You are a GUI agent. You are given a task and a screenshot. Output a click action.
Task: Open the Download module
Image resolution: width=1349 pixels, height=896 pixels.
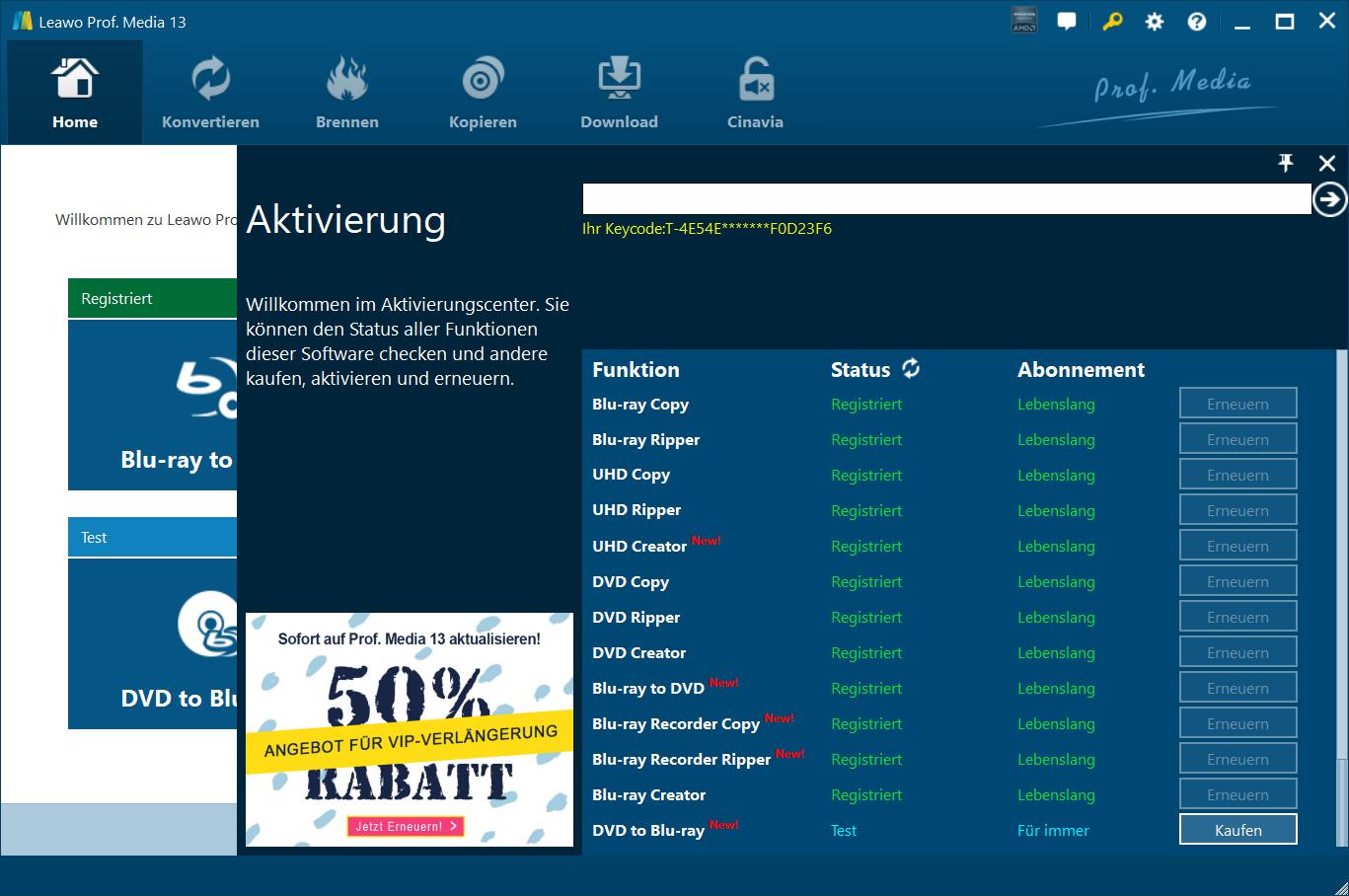tap(619, 94)
